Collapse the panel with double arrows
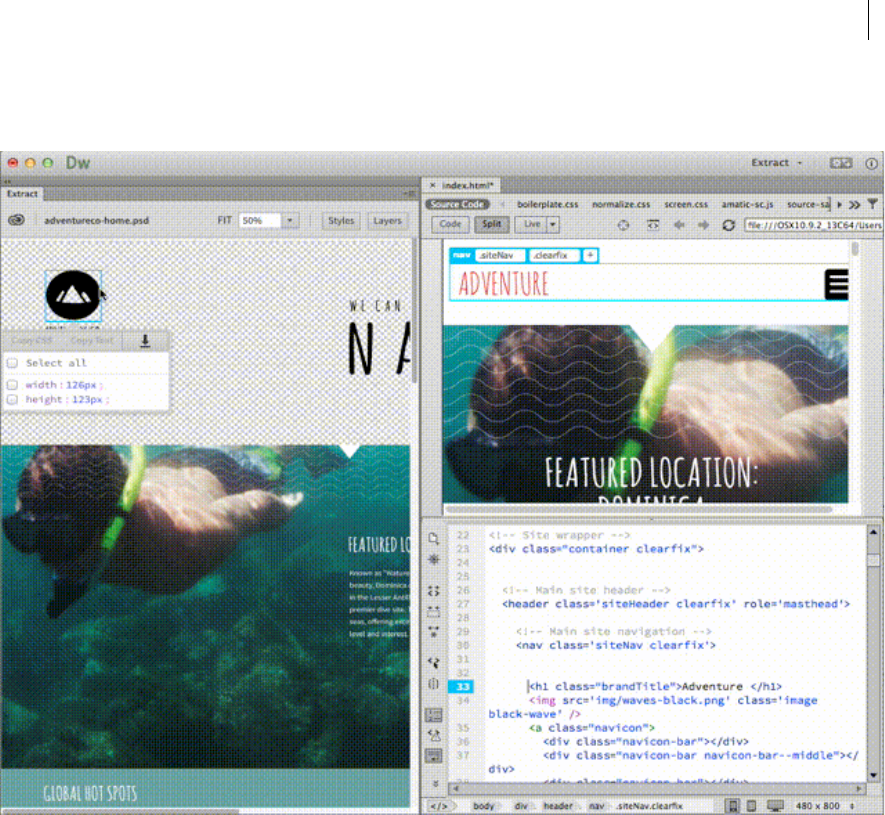This screenshot has width=885, height=815. pos(8,181)
